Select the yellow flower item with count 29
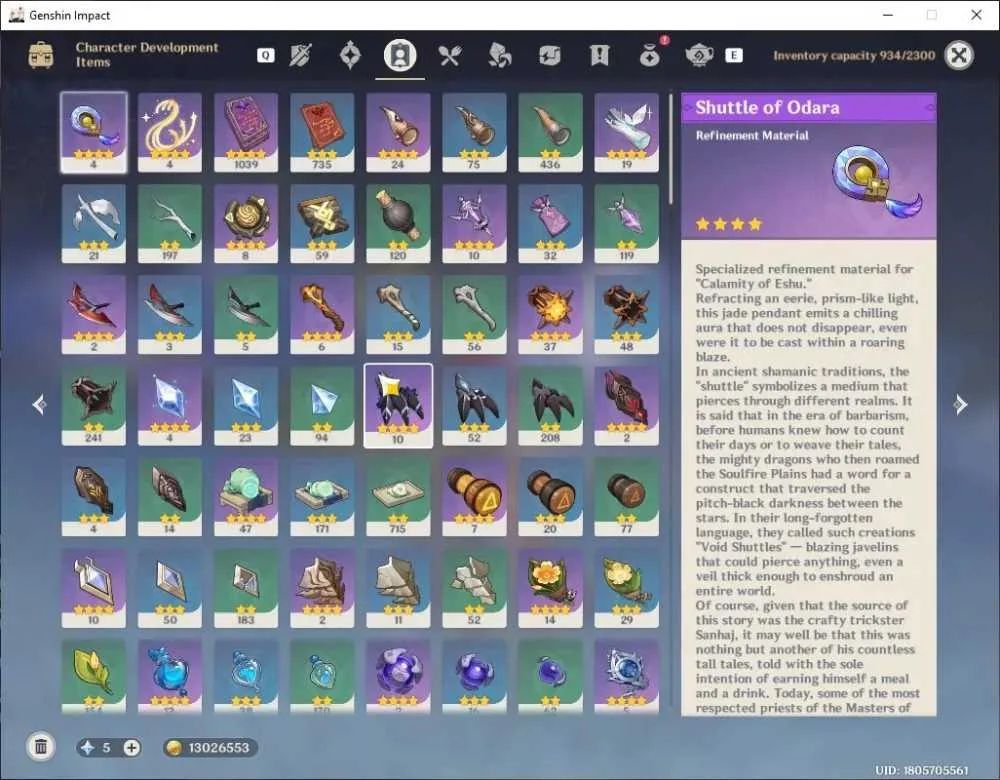The height and width of the screenshot is (780, 1000). (626, 589)
